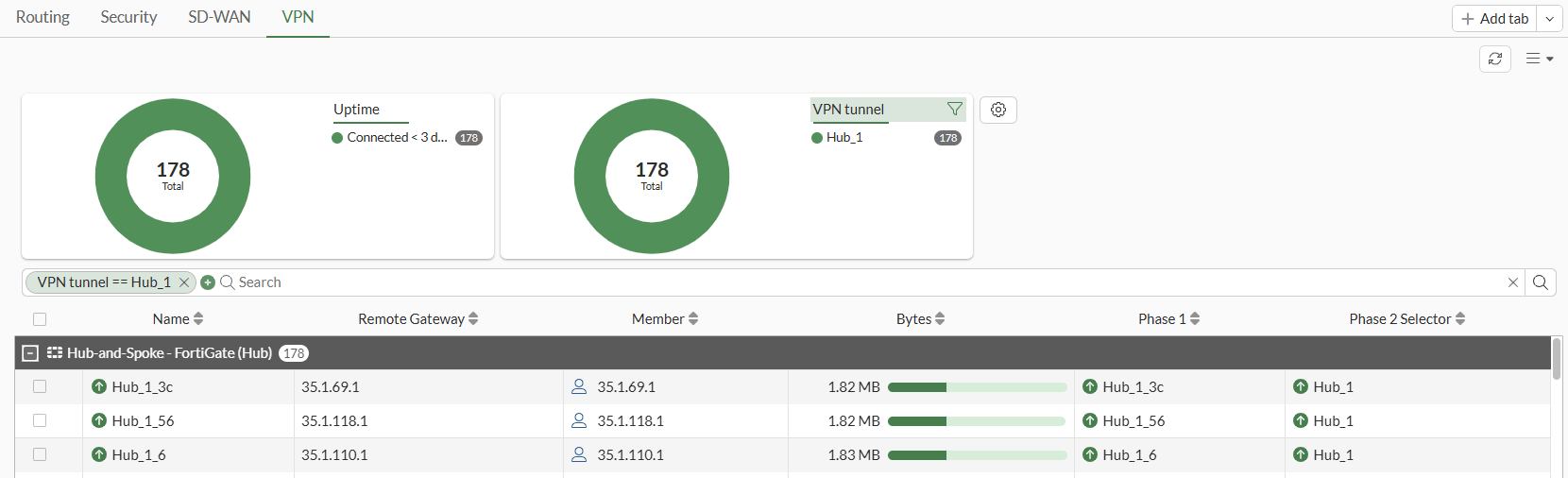Open the Add tab dropdown arrow
This screenshot has height=478, width=1568.
1550,19
